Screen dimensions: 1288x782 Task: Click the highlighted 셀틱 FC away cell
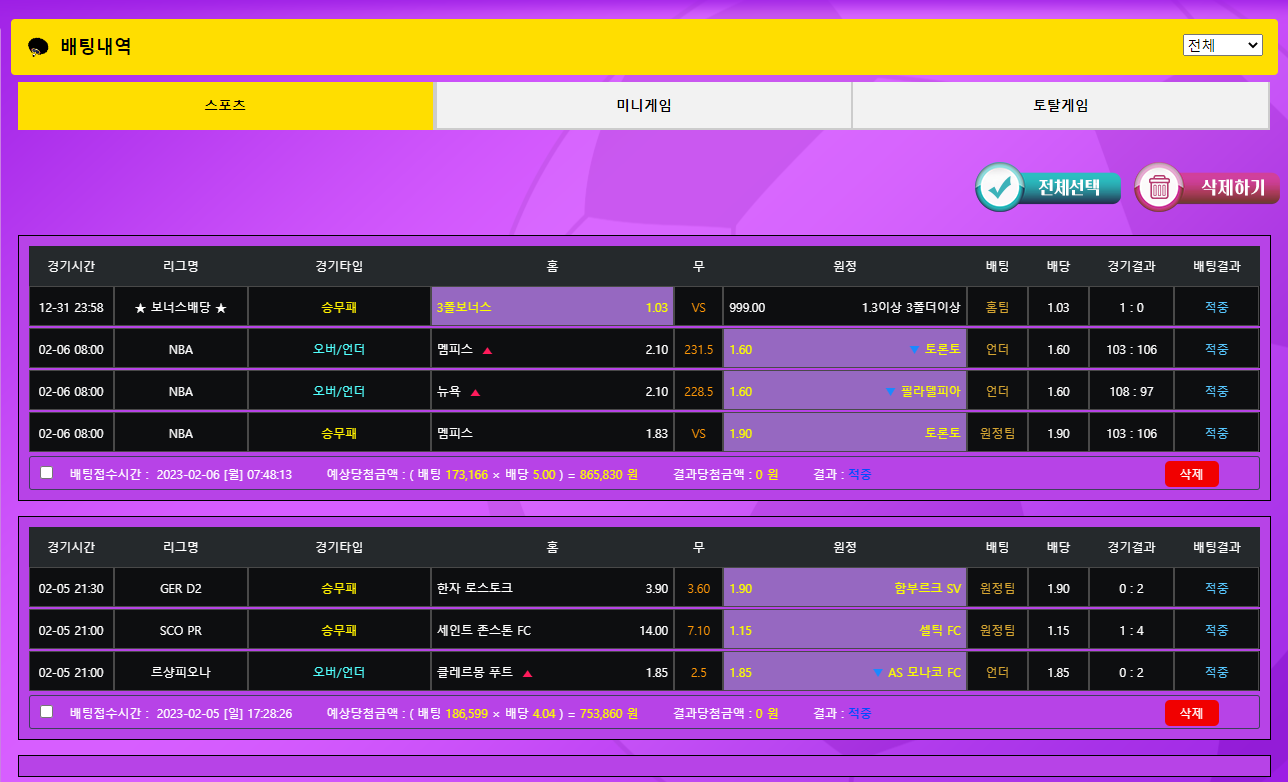[844, 630]
